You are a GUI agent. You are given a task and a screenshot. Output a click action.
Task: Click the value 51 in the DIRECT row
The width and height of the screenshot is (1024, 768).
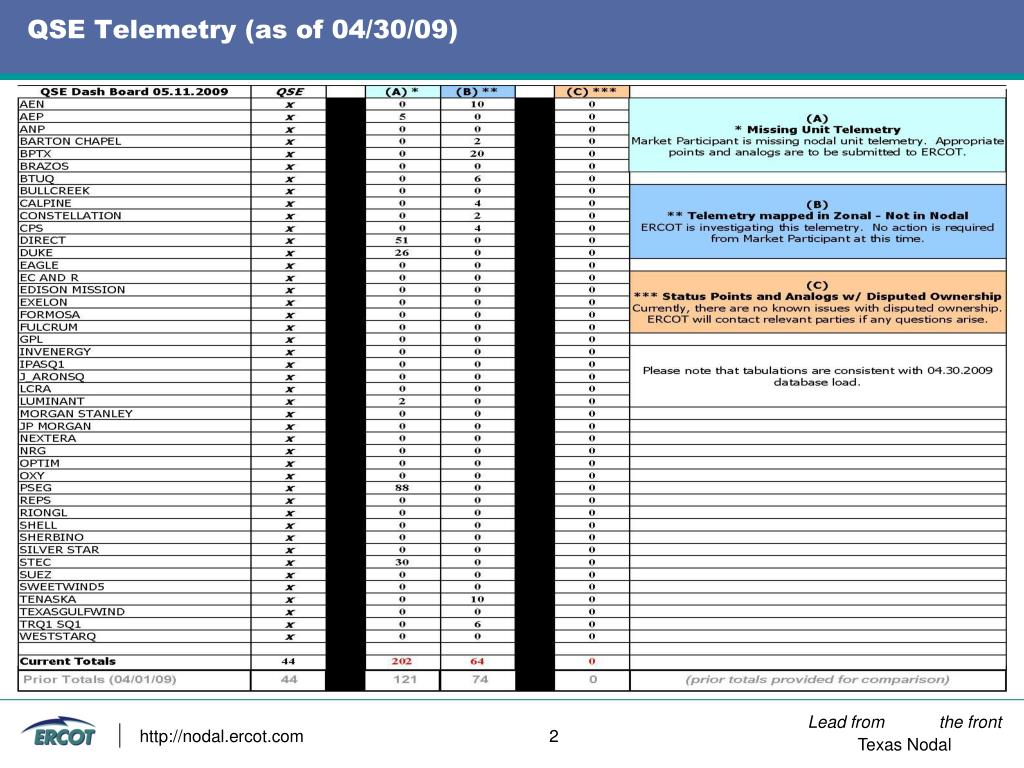[402, 240]
